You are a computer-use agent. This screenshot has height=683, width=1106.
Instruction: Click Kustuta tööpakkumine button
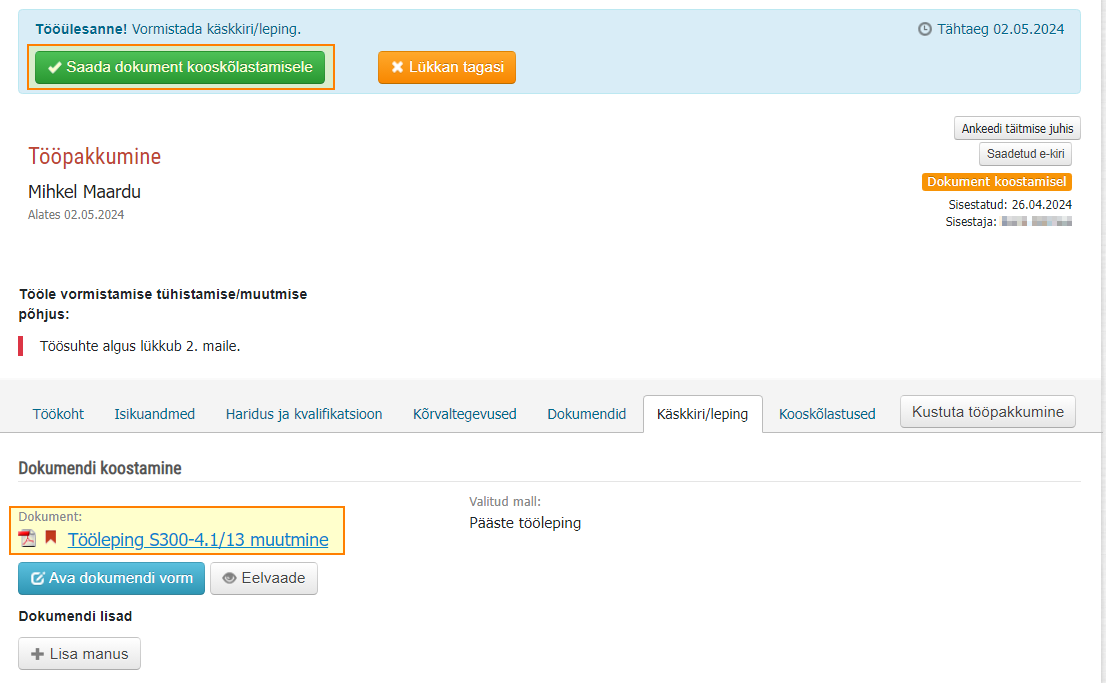coord(988,412)
